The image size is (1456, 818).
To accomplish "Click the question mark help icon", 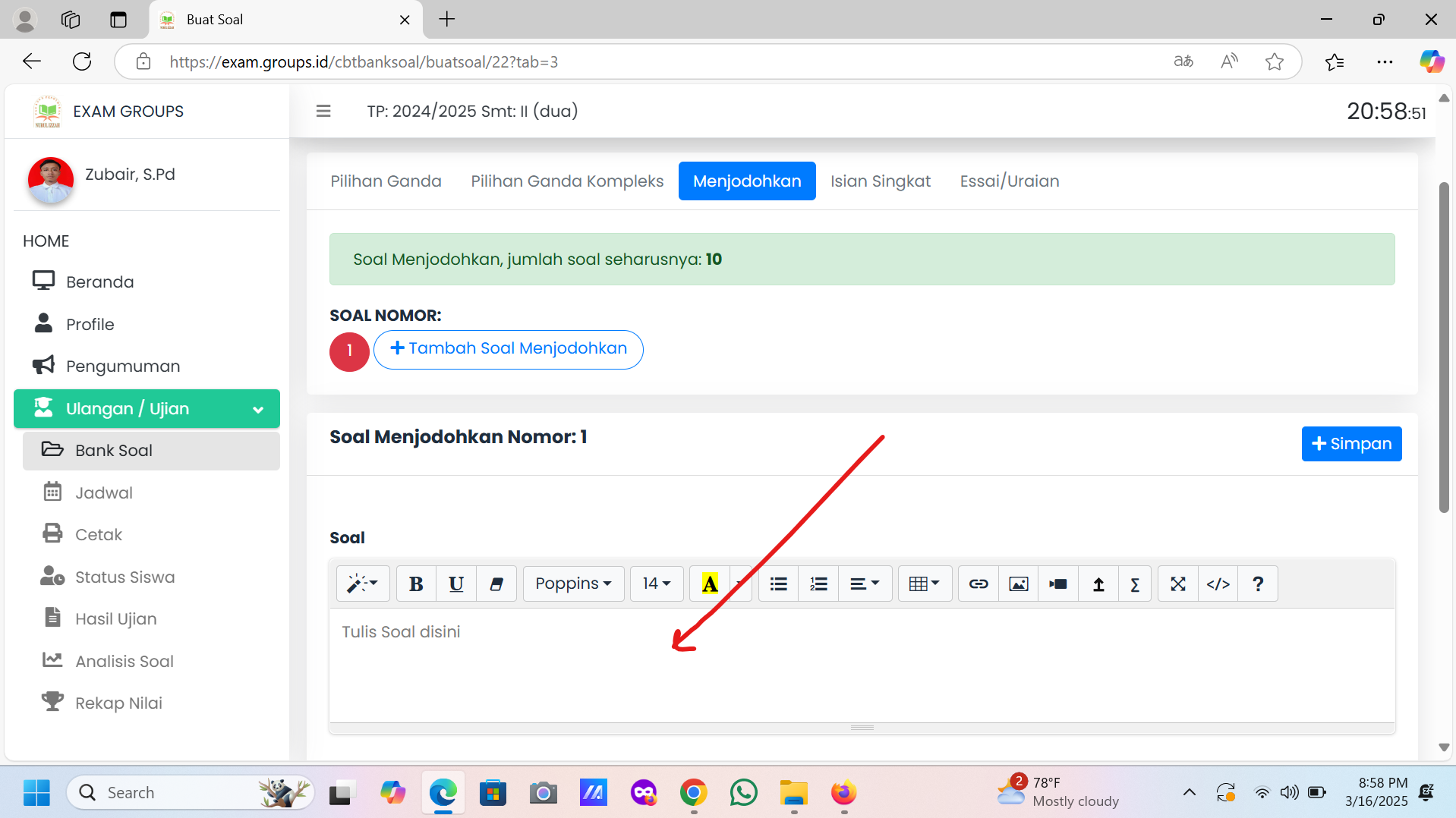I will [1258, 584].
